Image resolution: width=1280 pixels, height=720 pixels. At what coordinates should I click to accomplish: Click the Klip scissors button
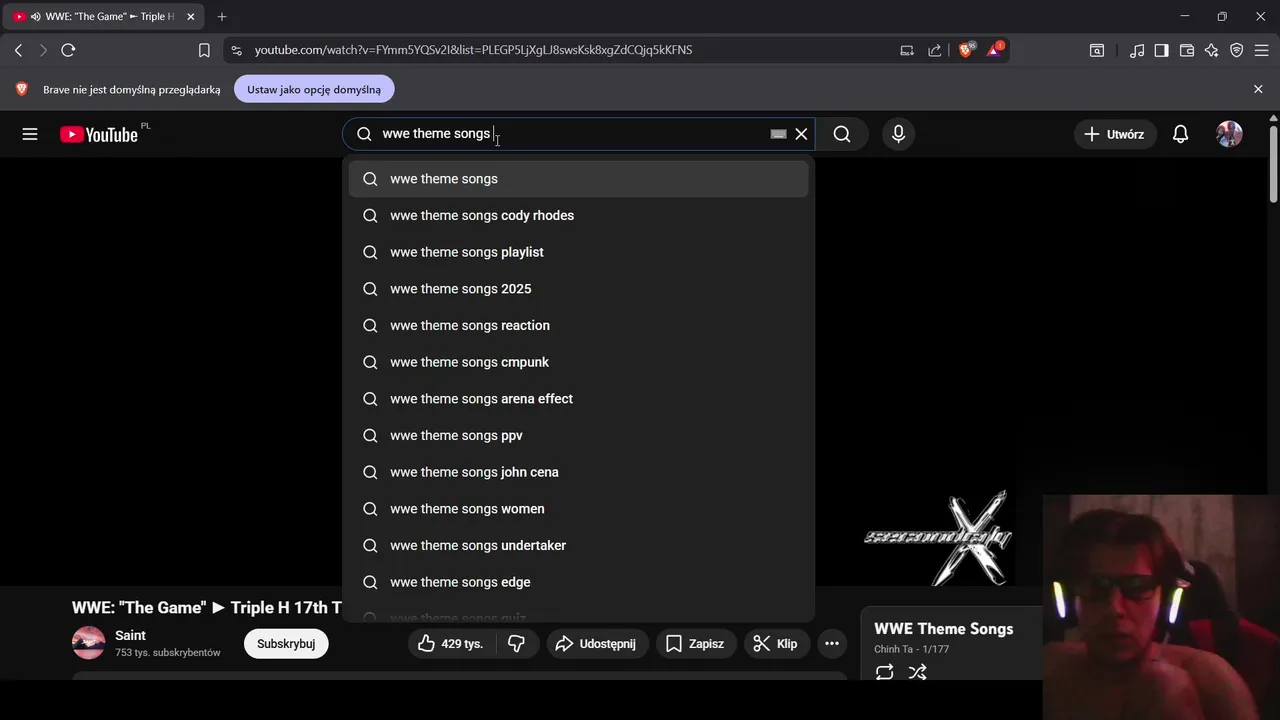776,644
